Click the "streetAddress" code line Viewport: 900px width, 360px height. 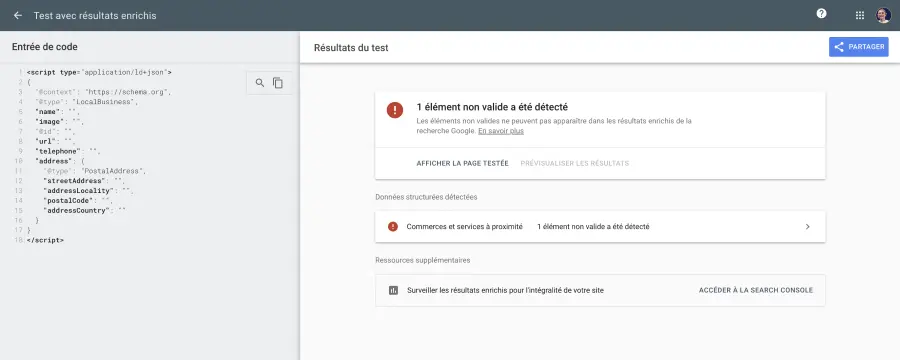coord(84,181)
